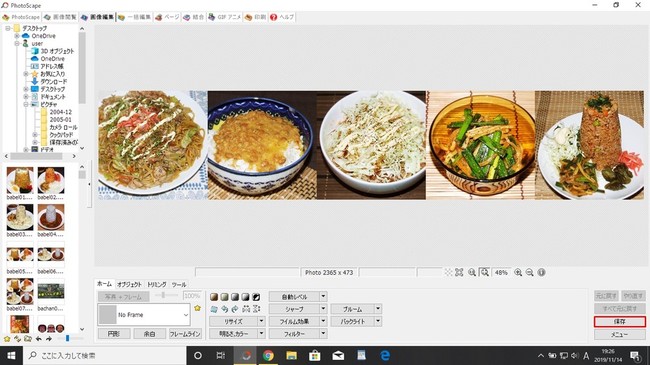The height and width of the screenshot is (365, 650).
Task: Open the バックライト dropdown arrow
Action: point(378,321)
